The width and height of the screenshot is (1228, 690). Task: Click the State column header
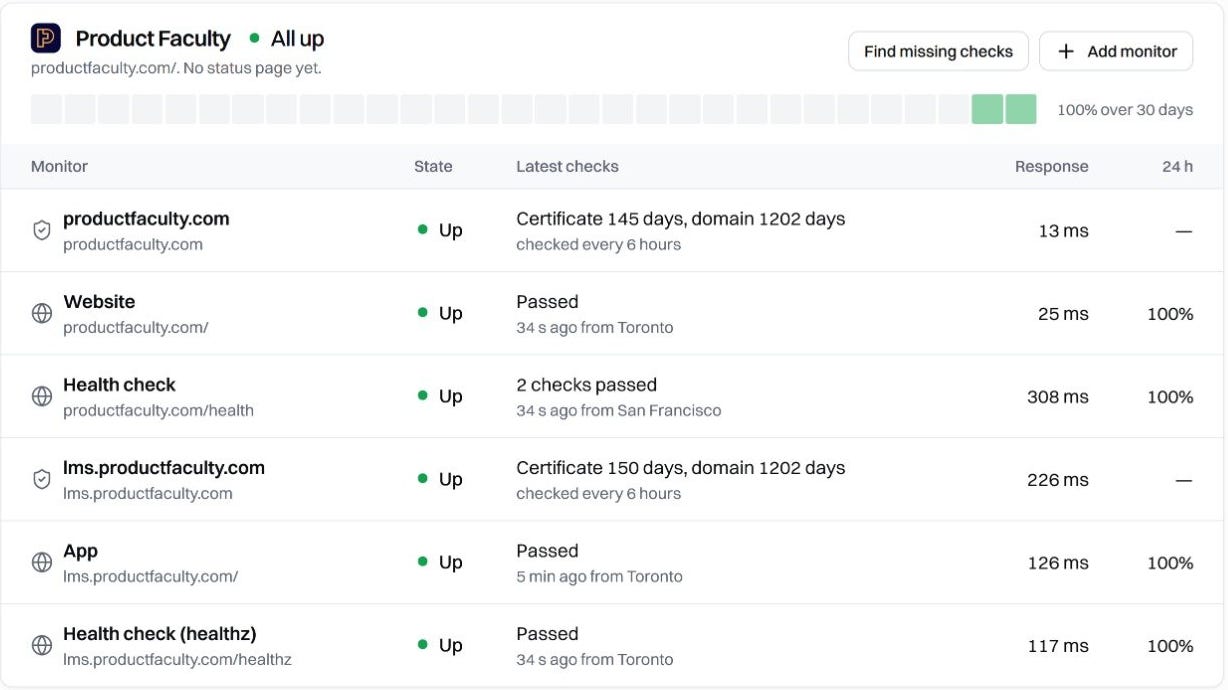pyautogui.click(x=433, y=167)
